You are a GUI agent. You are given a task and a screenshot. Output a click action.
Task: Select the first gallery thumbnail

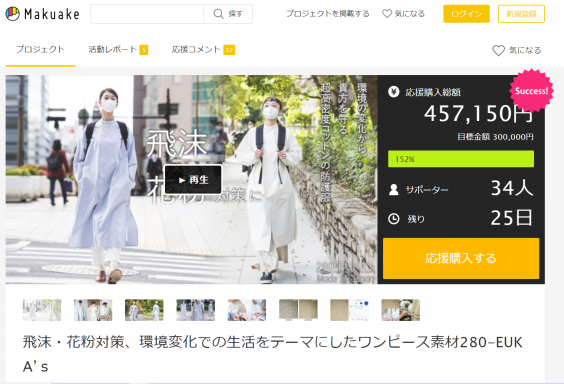click(x=42, y=310)
